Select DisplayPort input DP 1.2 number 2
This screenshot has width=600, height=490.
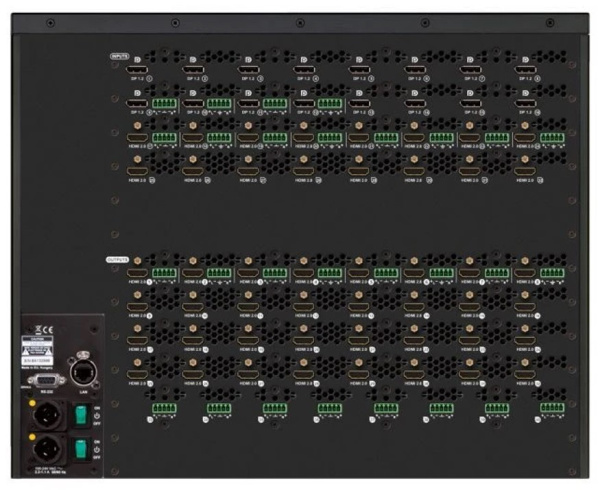pos(193,70)
